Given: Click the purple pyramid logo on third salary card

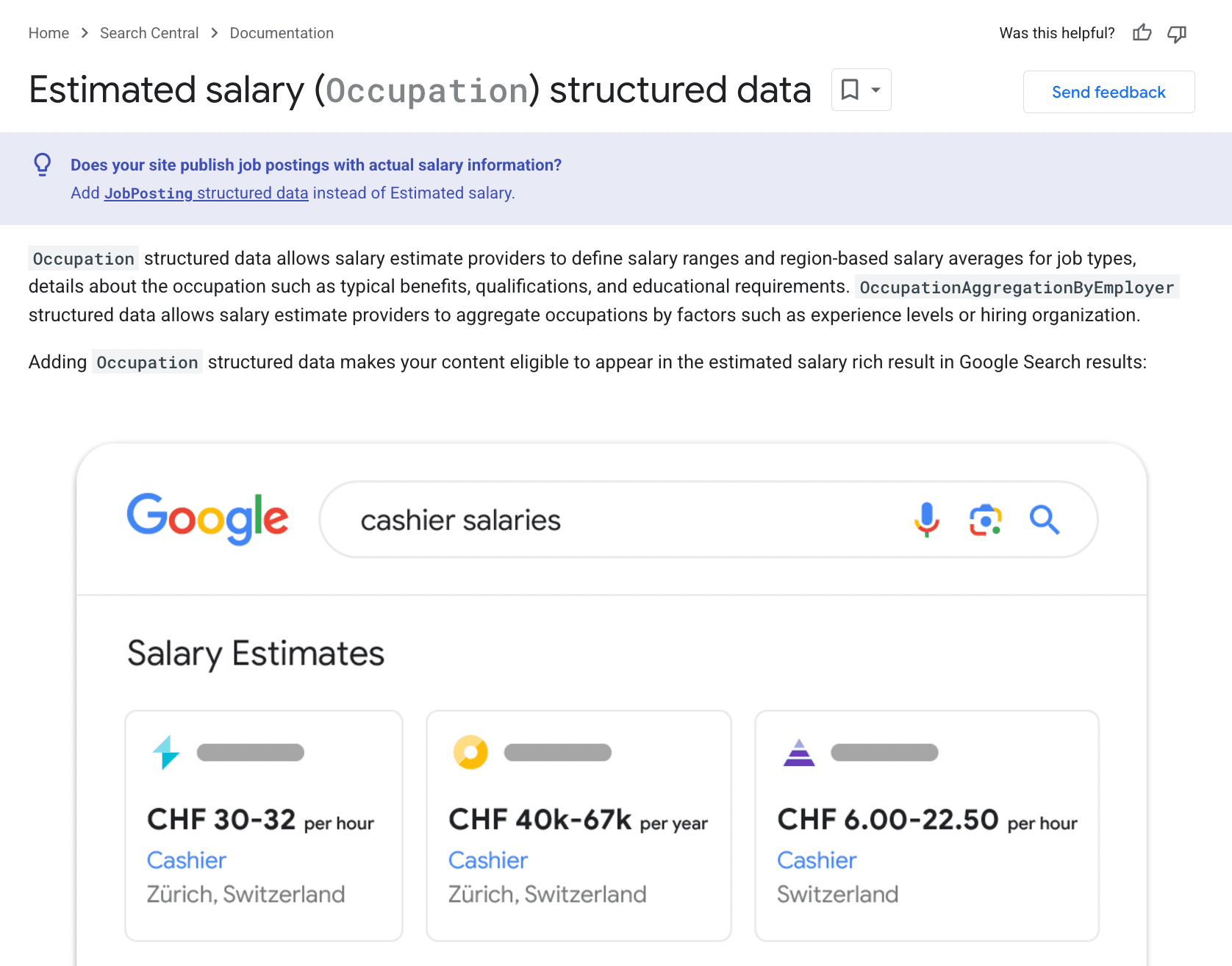Looking at the screenshot, I should [x=799, y=752].
